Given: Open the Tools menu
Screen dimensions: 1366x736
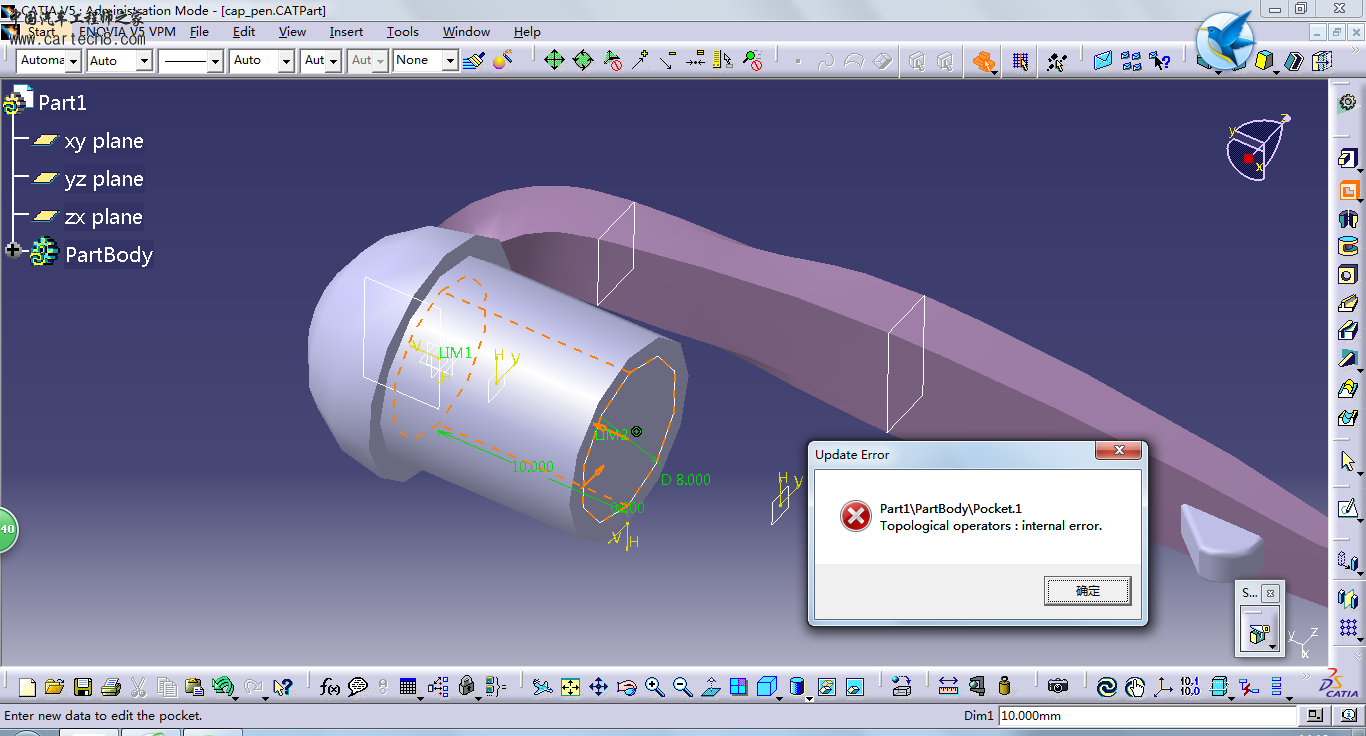Looking at the screenshot, I should tap(403, 32).
